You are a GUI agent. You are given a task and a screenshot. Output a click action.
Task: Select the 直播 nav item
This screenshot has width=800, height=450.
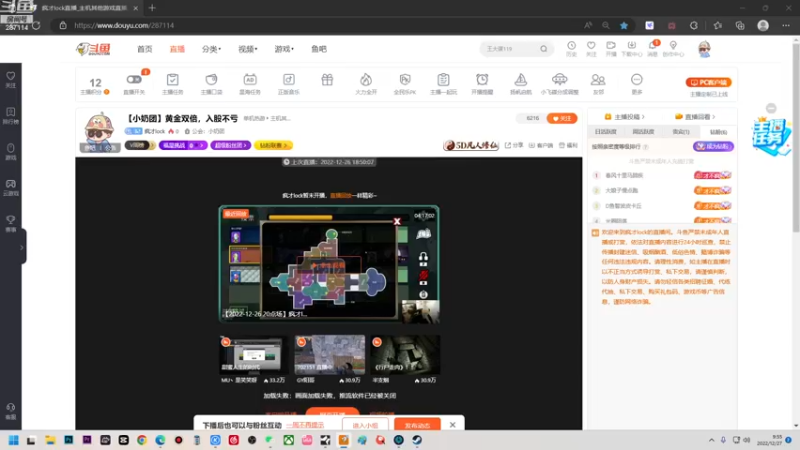click(177, 49)
